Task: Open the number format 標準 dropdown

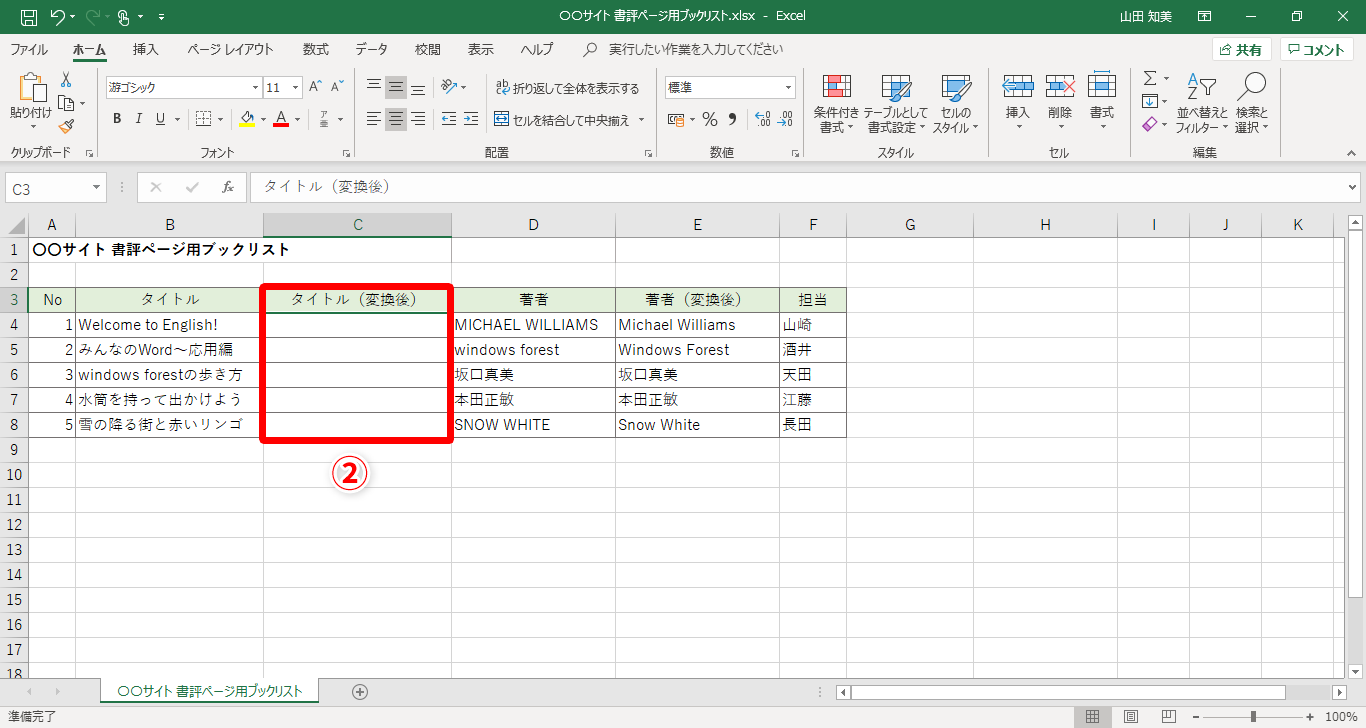Action: (788, 87)
